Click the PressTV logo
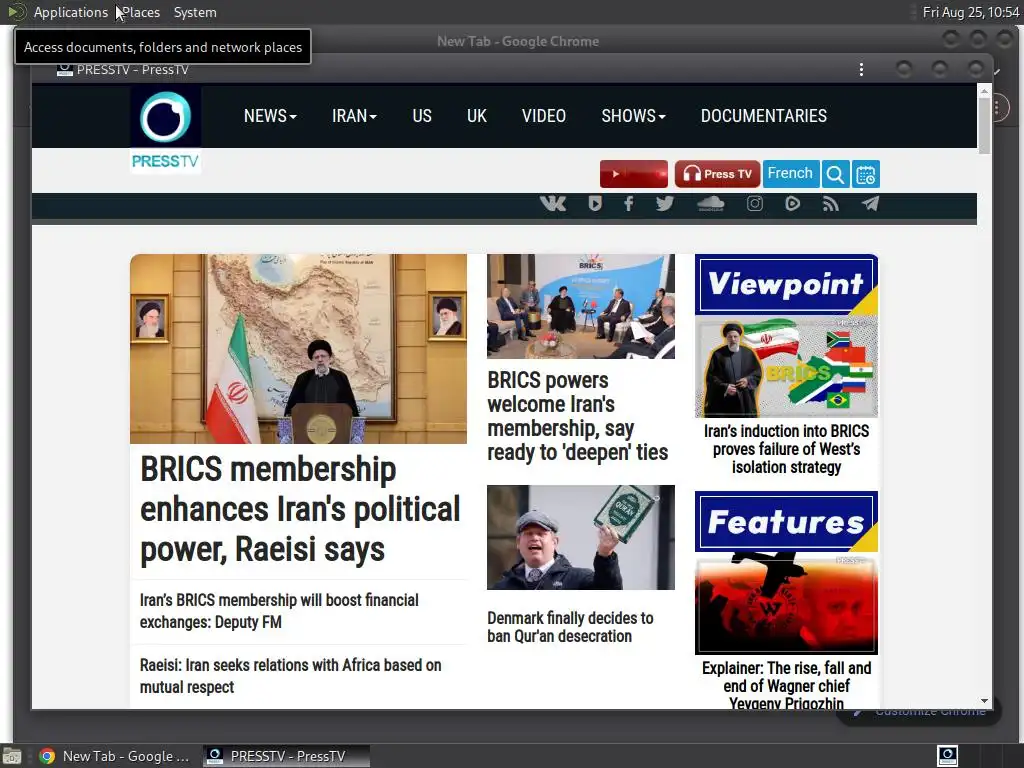The image size is (1024, 768). (165, 129)
